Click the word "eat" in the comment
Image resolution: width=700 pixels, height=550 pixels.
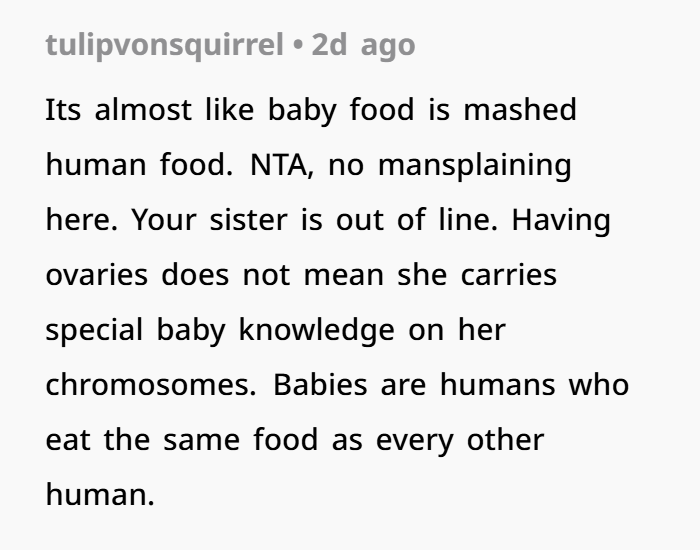tap(66, 440)
